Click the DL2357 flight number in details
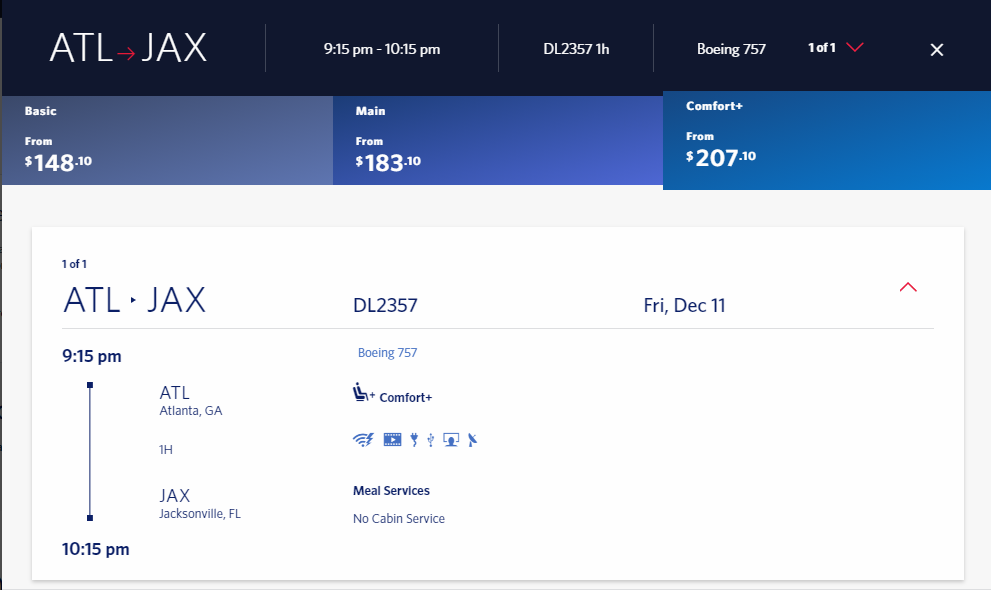991x590 pixels. pyautogui.click(x=385, y=305)
